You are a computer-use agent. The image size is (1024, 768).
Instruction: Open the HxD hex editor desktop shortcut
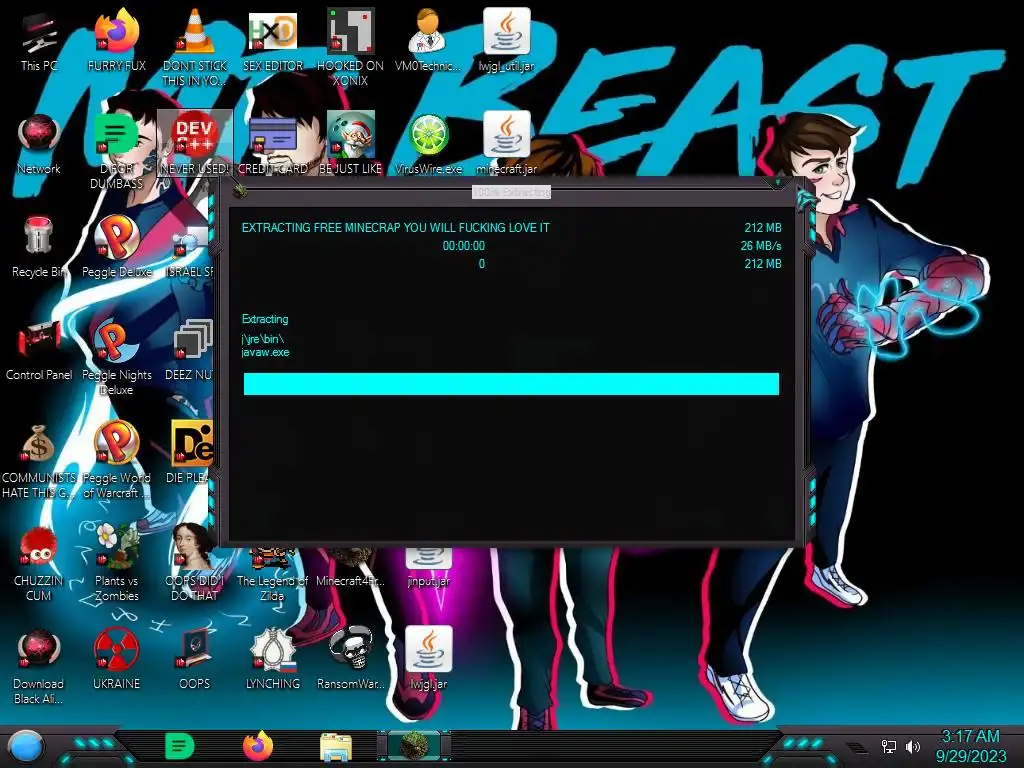[272, 42]
